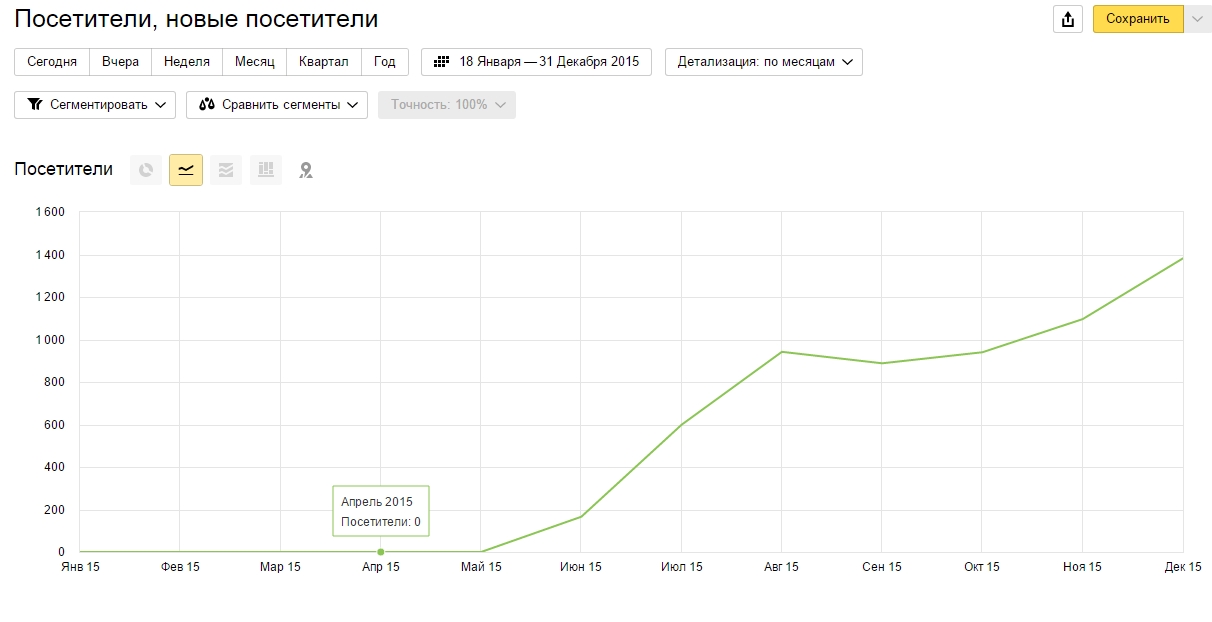Click the calendar icon in date range
This screenshot has width=1212, height=622.
[441, 62]
